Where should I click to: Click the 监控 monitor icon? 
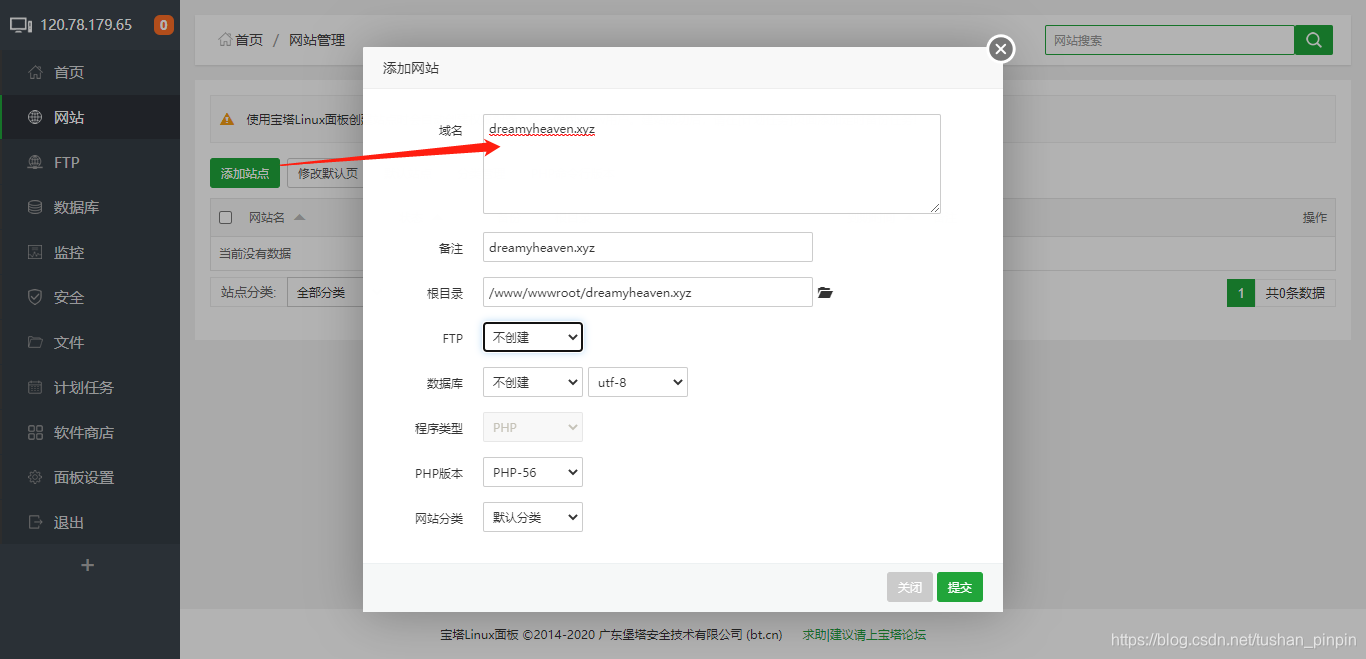pyautogui.click(x=35, y=252)
